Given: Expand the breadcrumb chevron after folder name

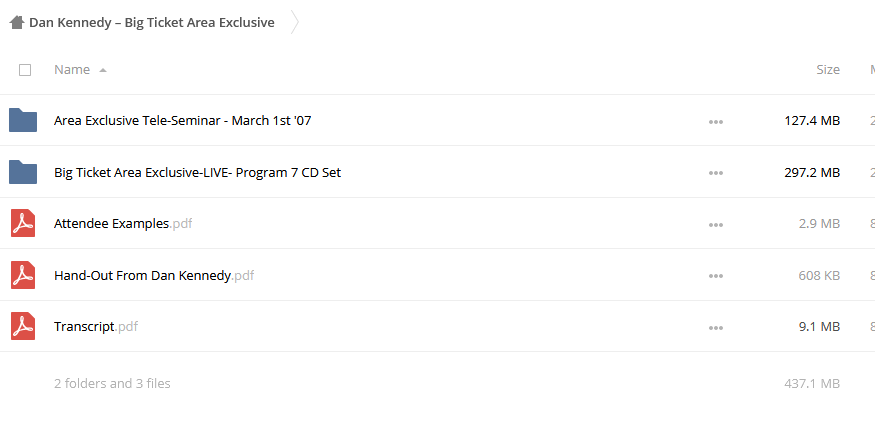Looking at the screenshot, I should tap(295, 22).
